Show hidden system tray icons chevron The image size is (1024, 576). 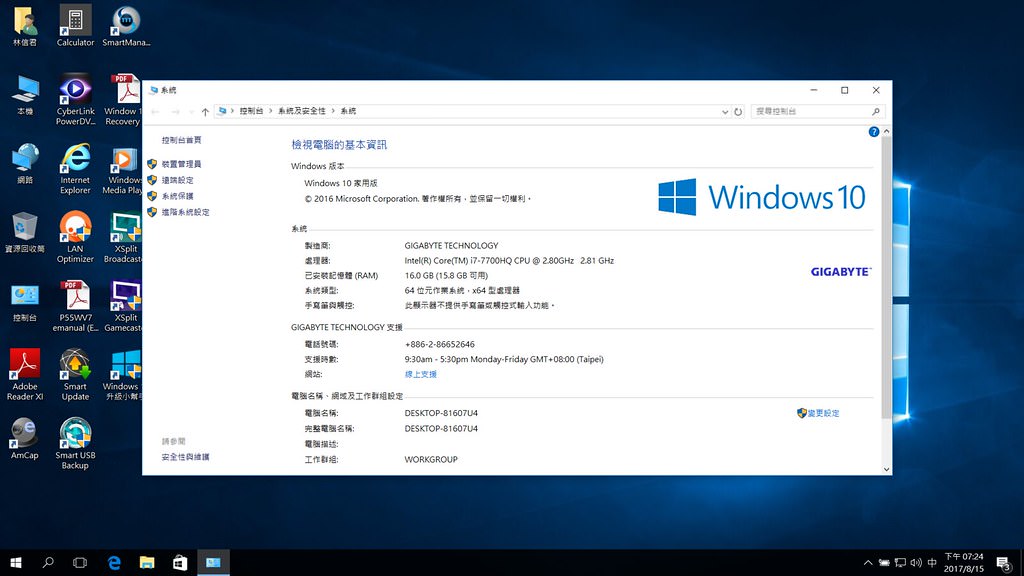click(868, 562)
